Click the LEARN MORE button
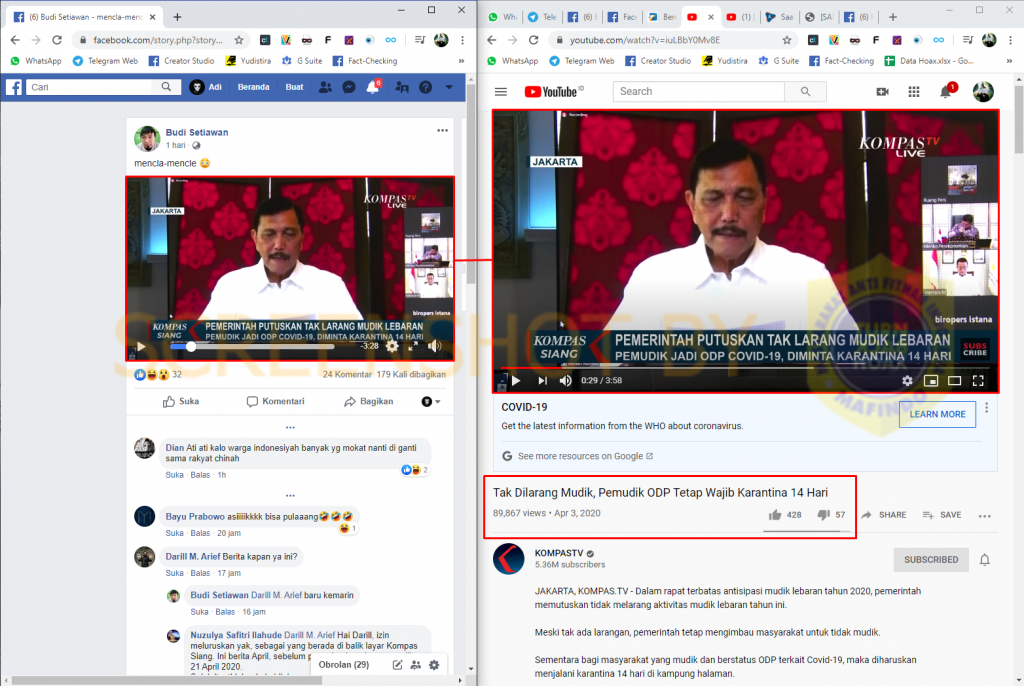The height and width of the screenshot is (686, 1024). click(x=937, y=414)
